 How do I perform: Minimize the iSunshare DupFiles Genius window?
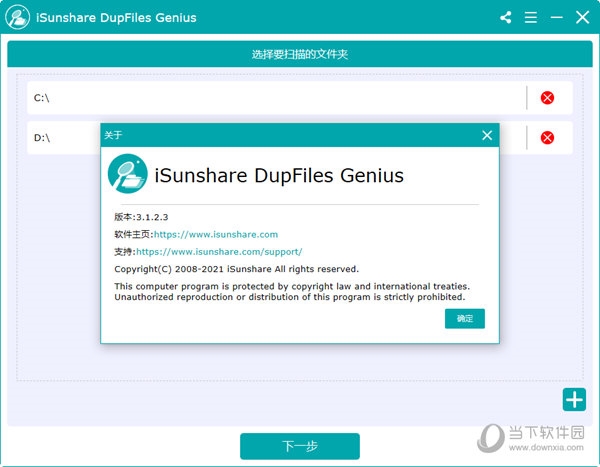[556, 17]
